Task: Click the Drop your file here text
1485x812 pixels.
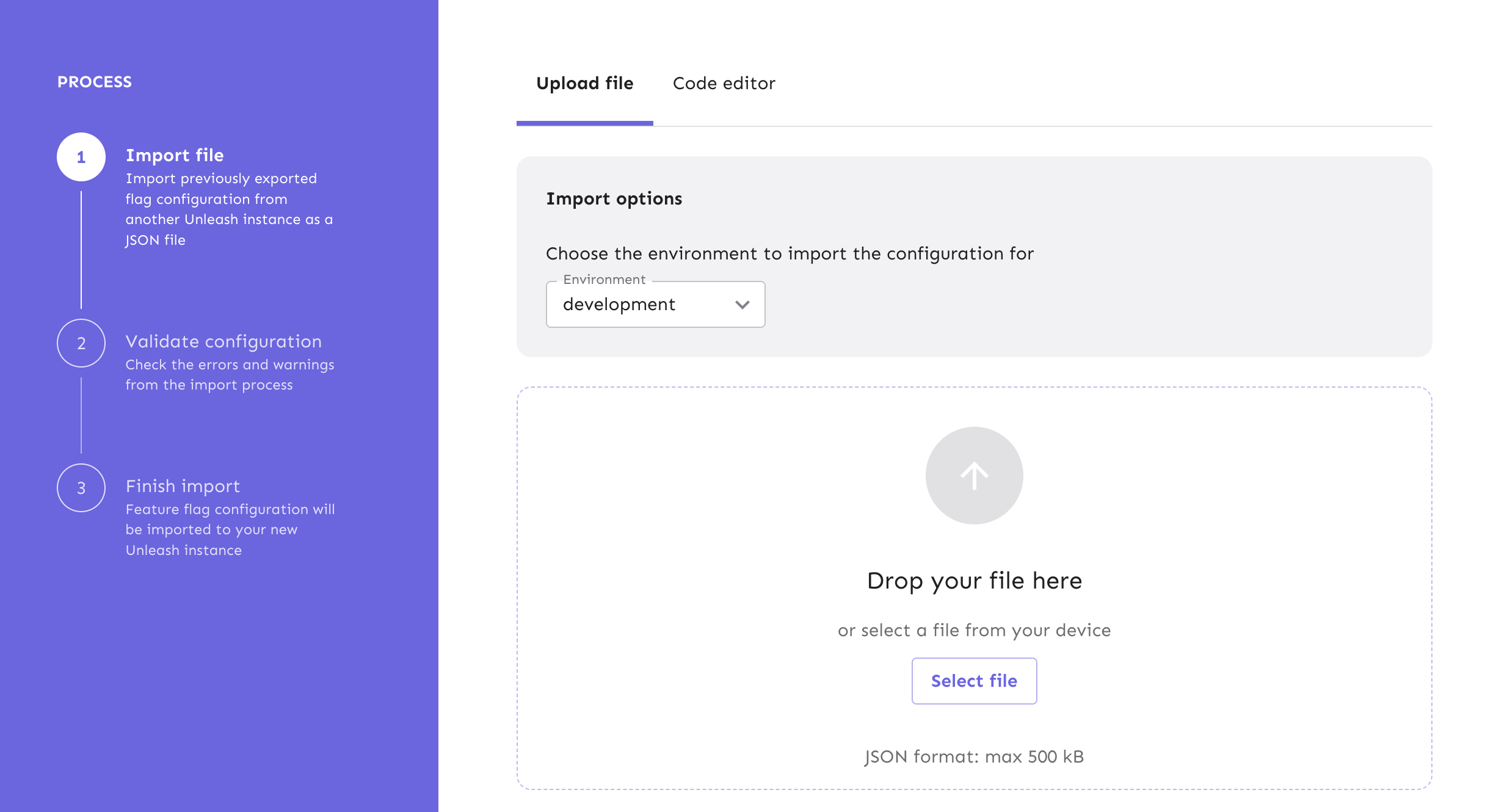Action: point(974,580)
